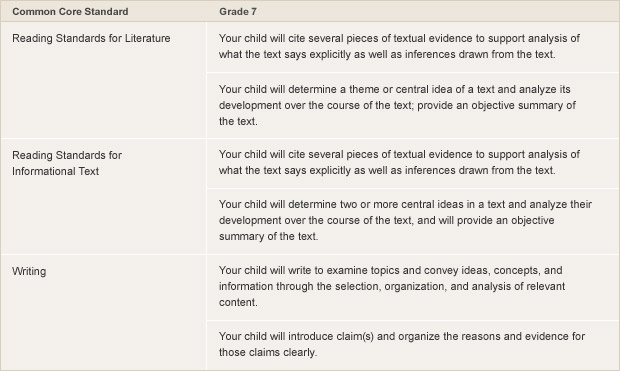Click the Writing cell on examining topics
The image size is (620, 371).
[x=412, y=287]
